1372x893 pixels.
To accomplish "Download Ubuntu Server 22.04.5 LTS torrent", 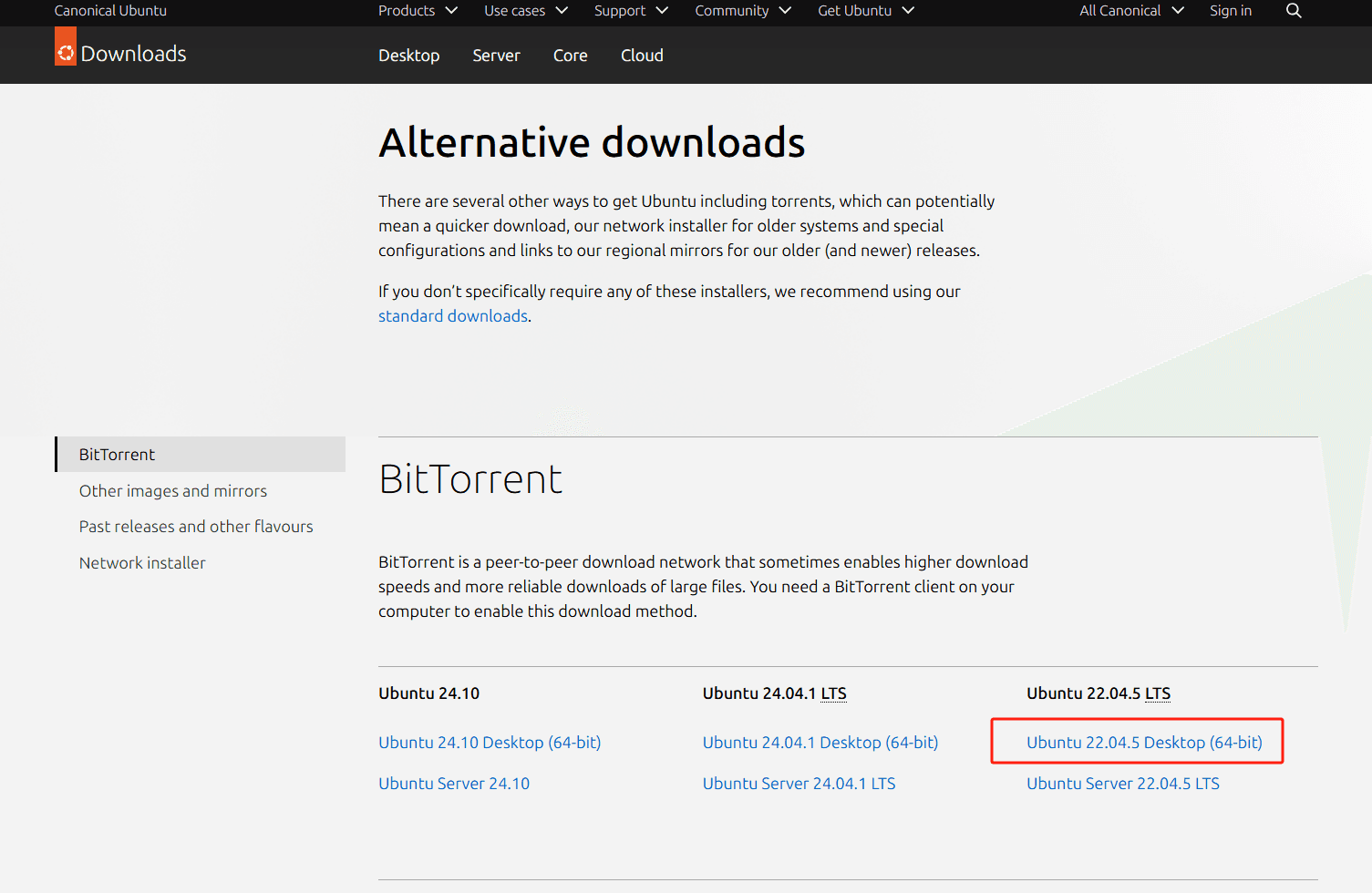I will click(1123, 784).
